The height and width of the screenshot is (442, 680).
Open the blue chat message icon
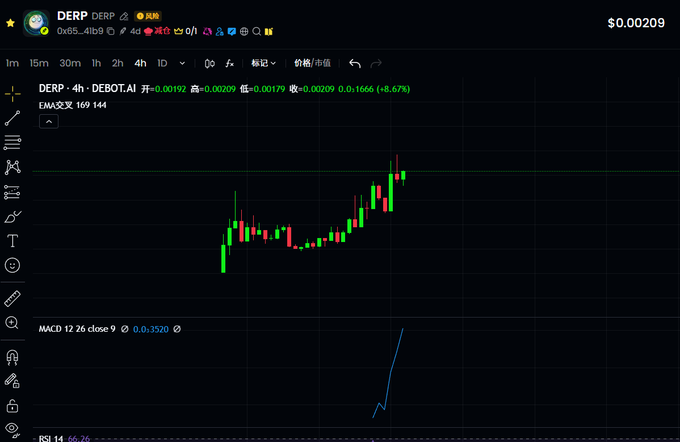point(232,31)
